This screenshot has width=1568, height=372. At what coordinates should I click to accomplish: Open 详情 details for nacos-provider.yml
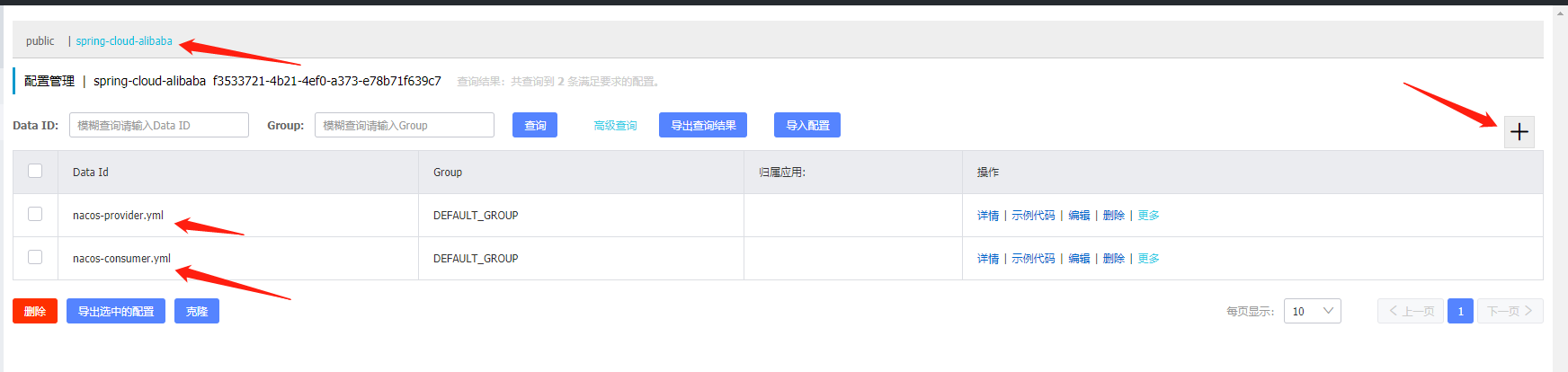(988, 216)
